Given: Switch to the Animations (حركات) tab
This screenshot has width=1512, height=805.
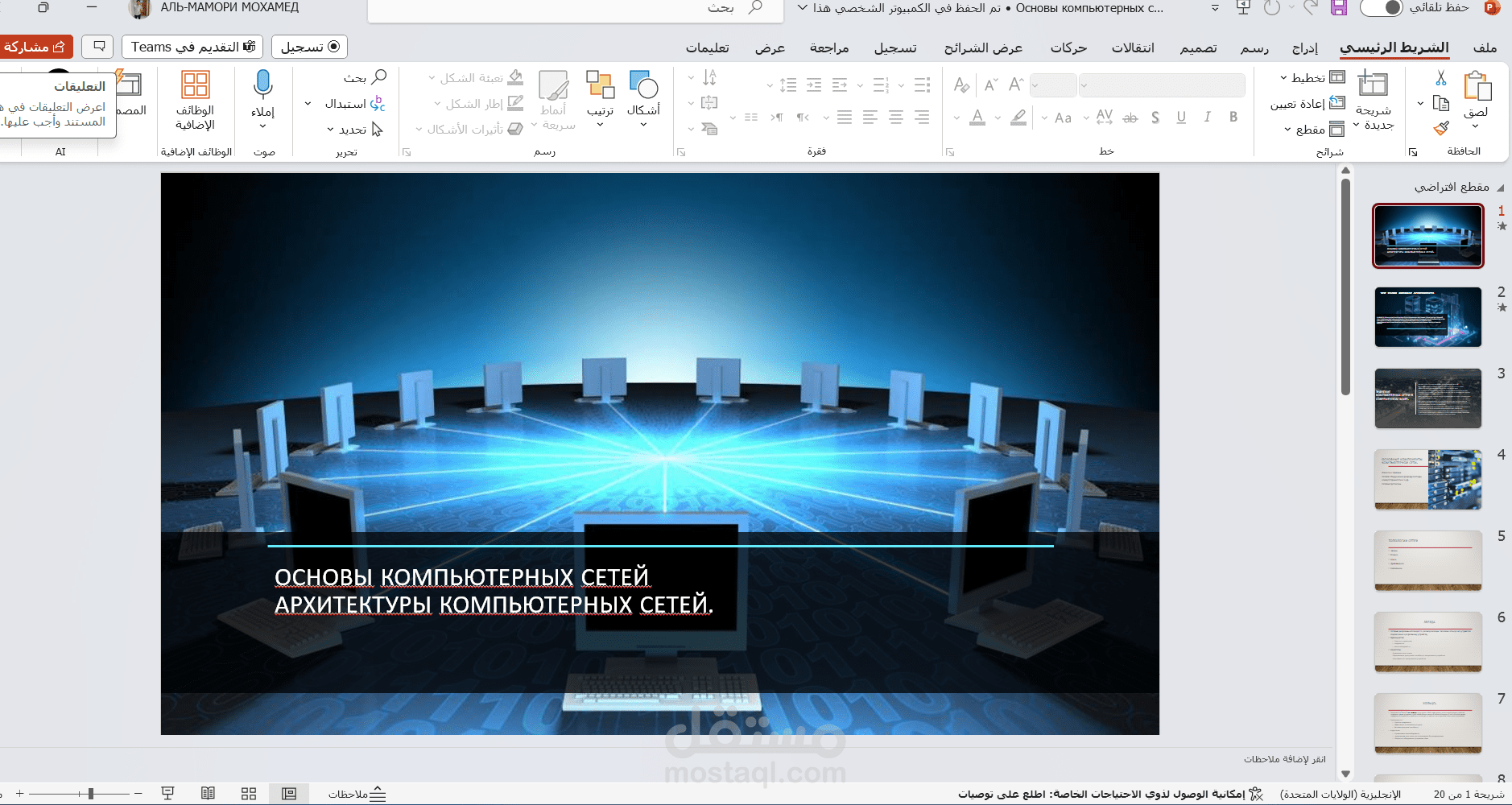Looking at the screenshot, I should tap(1068, 47).
